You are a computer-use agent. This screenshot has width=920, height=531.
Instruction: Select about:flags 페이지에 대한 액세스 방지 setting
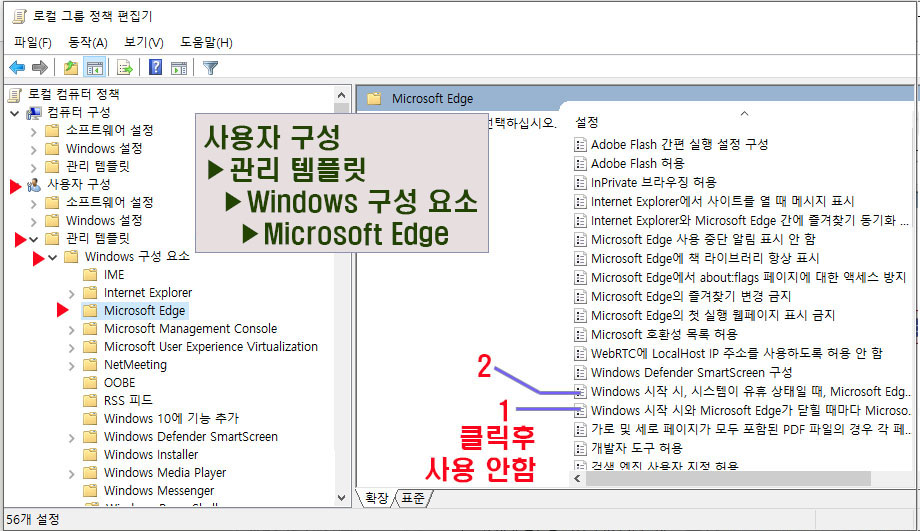(x=749, y=278)
